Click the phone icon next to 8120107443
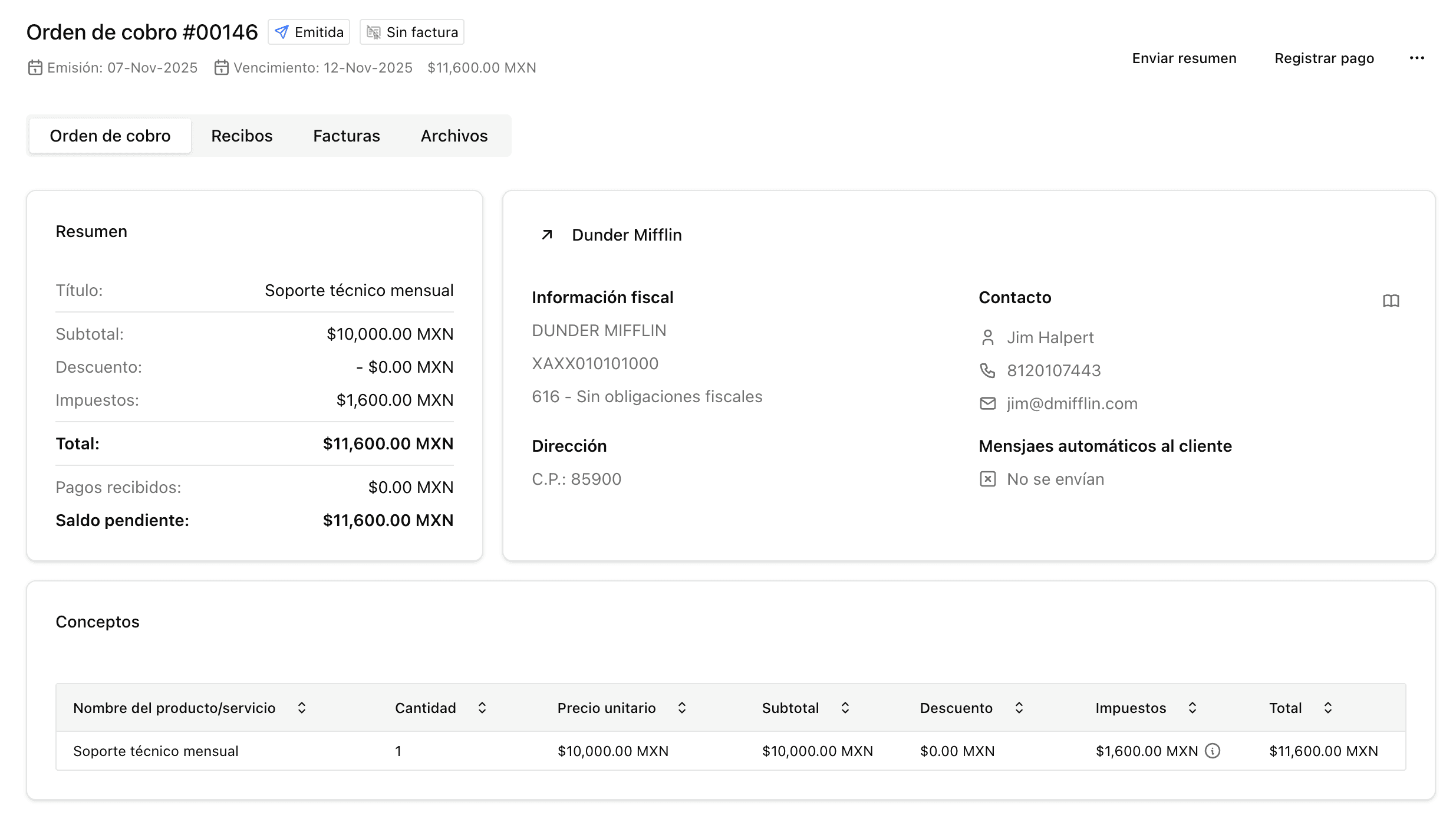Image resolution: width=1456 pixels, height=815 pixels. pos(987,370)
